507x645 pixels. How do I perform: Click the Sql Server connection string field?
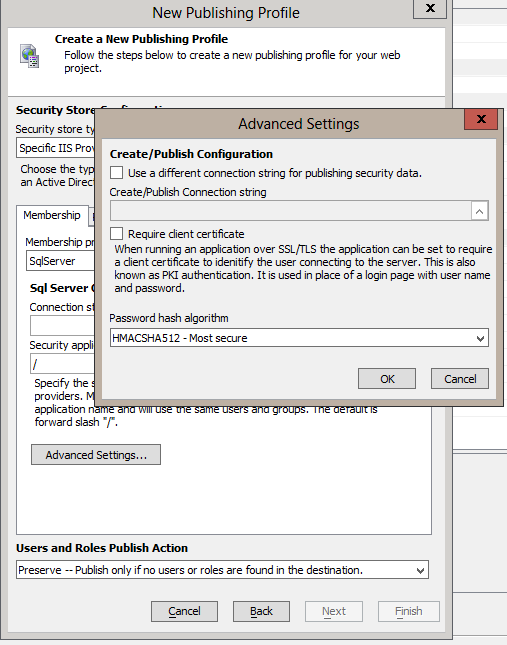coord(63,326)
